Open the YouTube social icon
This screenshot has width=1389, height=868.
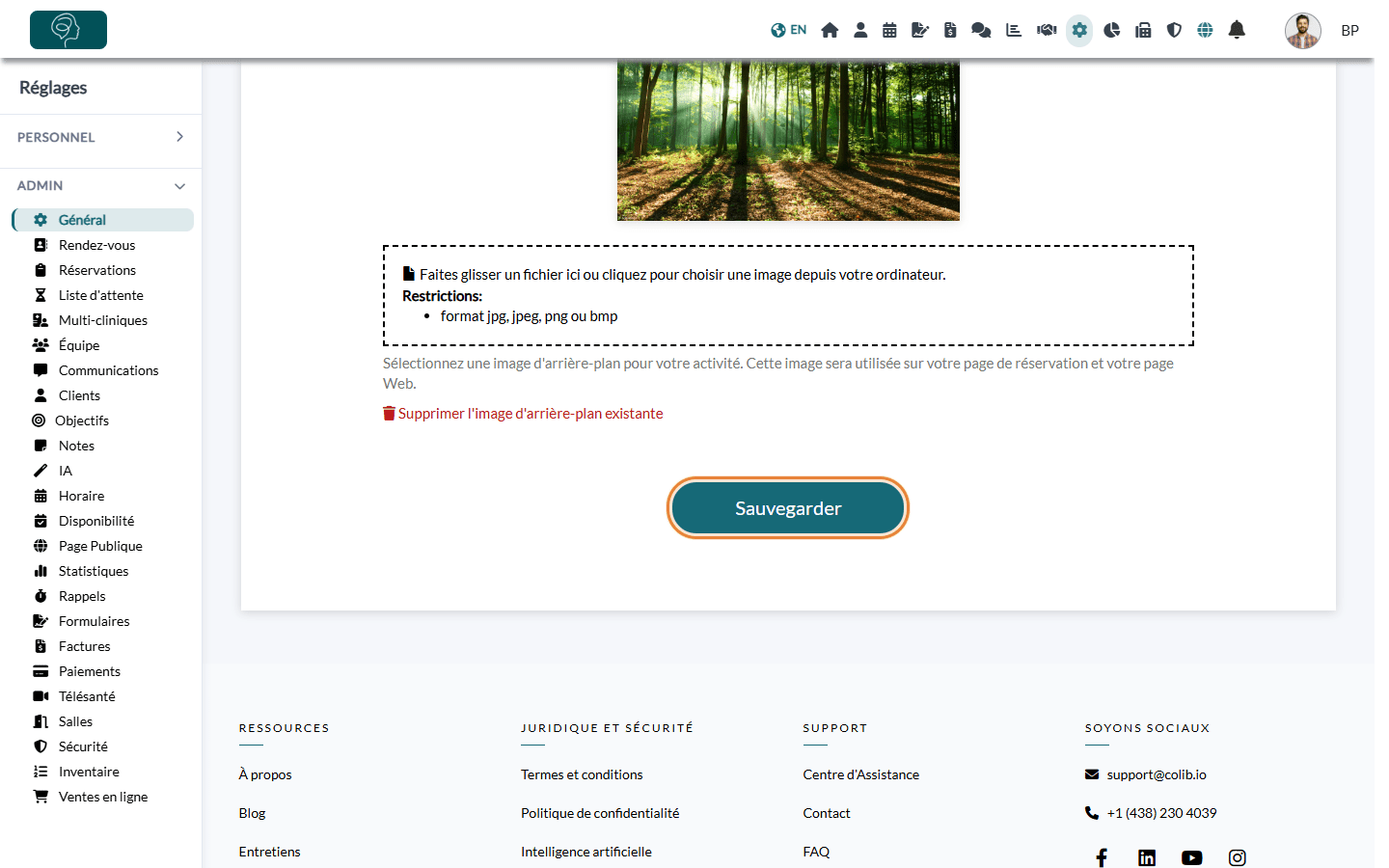(x=1192, y=857)
